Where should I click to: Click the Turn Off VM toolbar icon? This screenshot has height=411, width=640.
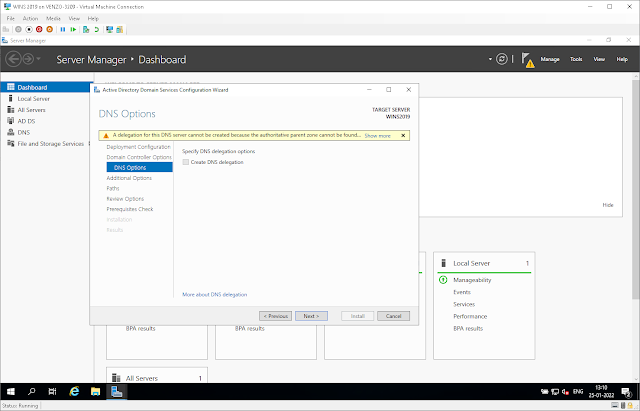(29, 29)
